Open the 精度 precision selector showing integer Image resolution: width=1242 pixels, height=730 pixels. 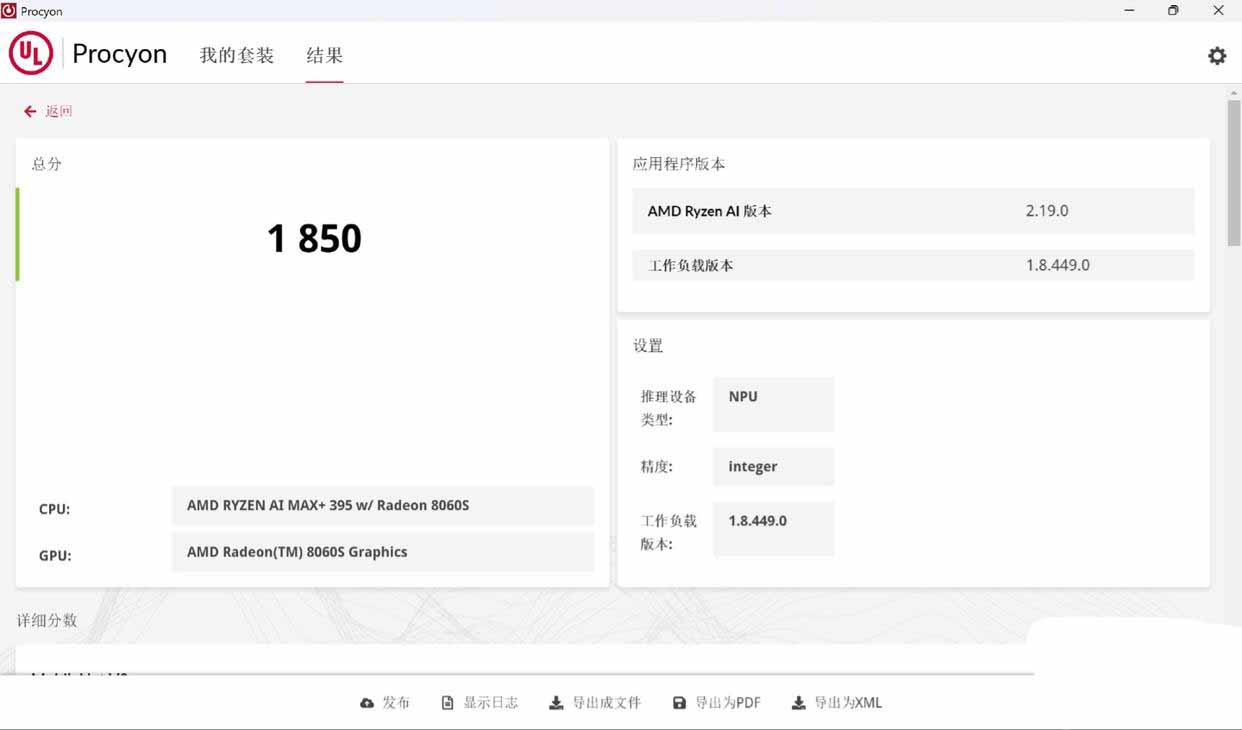(773, 466)
